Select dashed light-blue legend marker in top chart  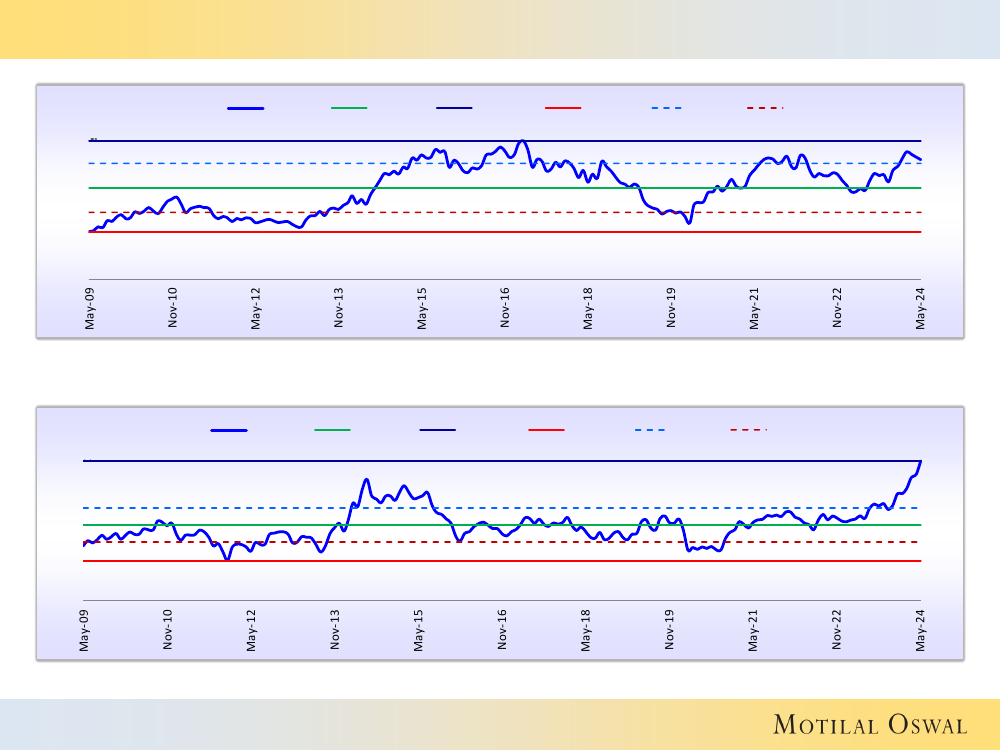665,107
